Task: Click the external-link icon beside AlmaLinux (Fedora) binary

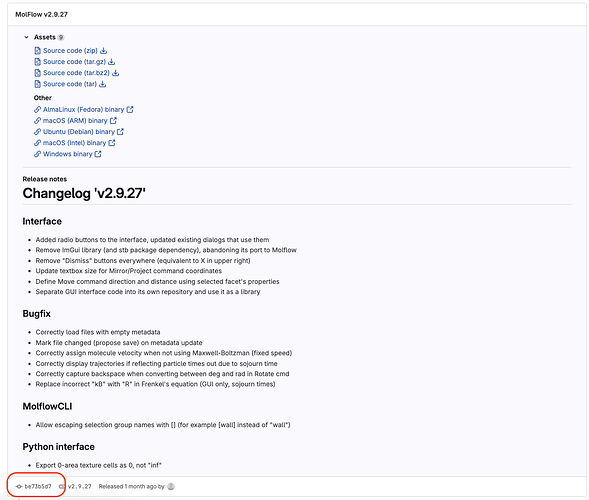Action: [x=130, y=109]
